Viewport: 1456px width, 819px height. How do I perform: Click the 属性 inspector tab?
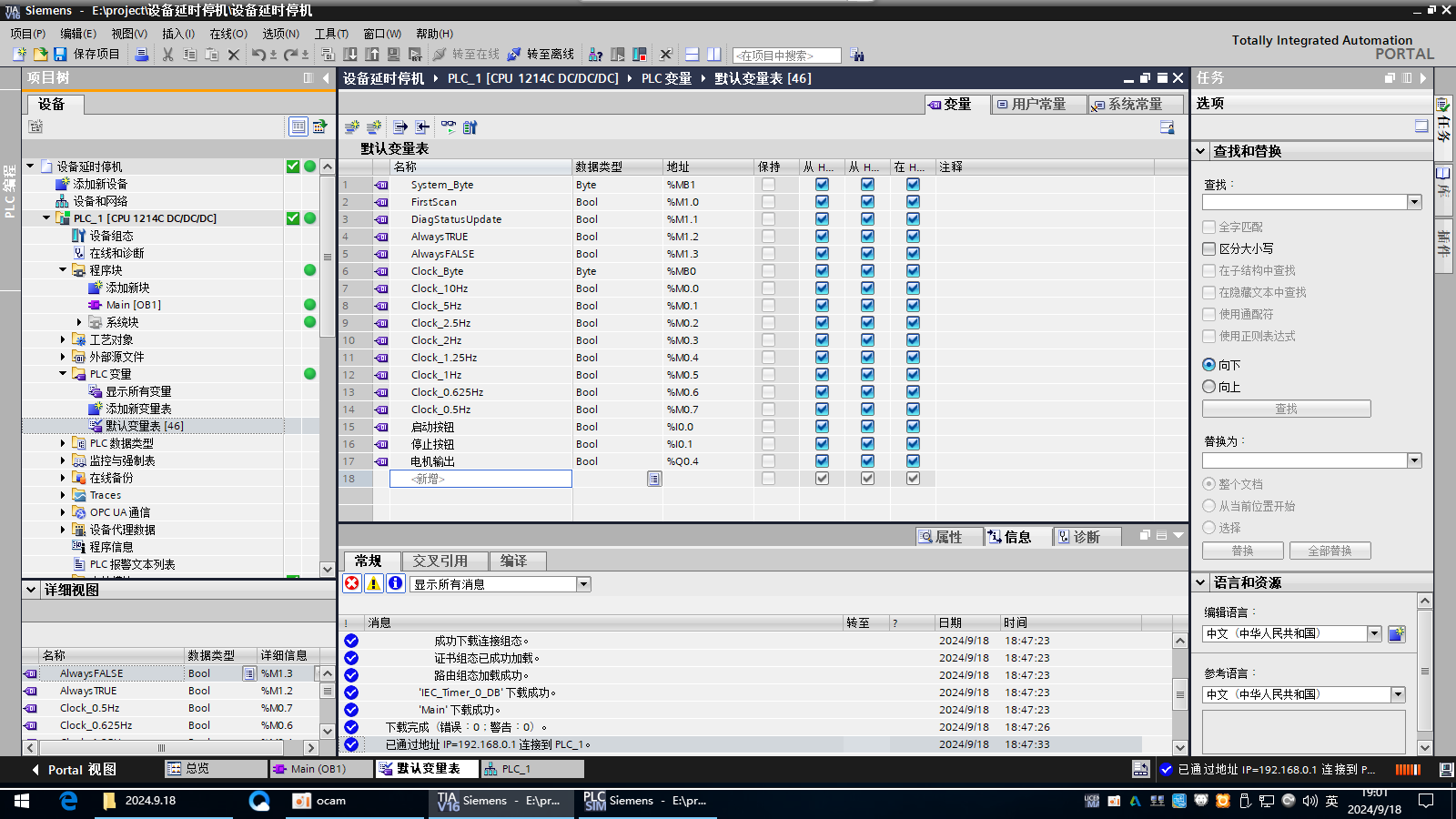coord(949,537)
